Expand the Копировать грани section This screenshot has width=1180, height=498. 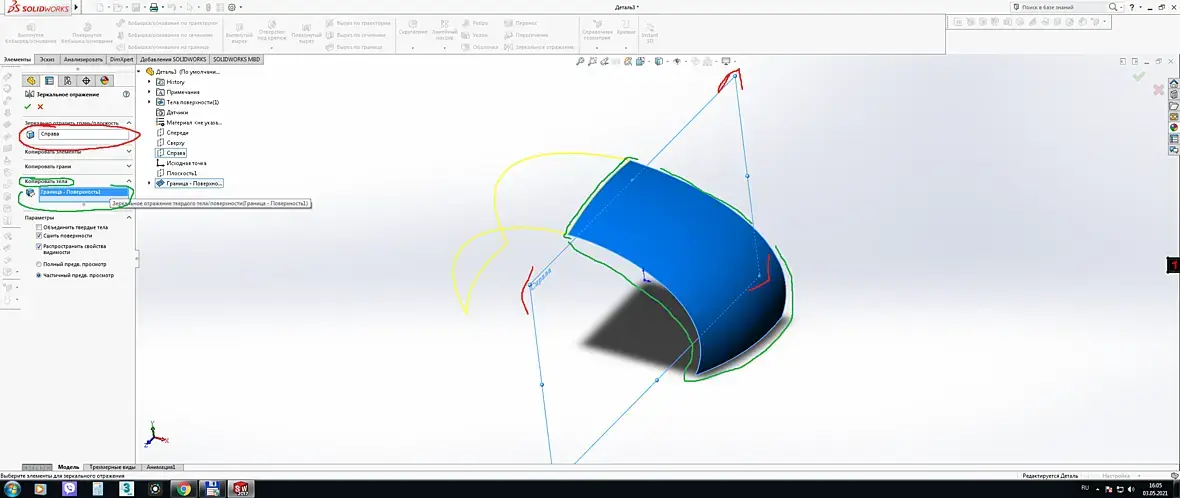point(129,166)
